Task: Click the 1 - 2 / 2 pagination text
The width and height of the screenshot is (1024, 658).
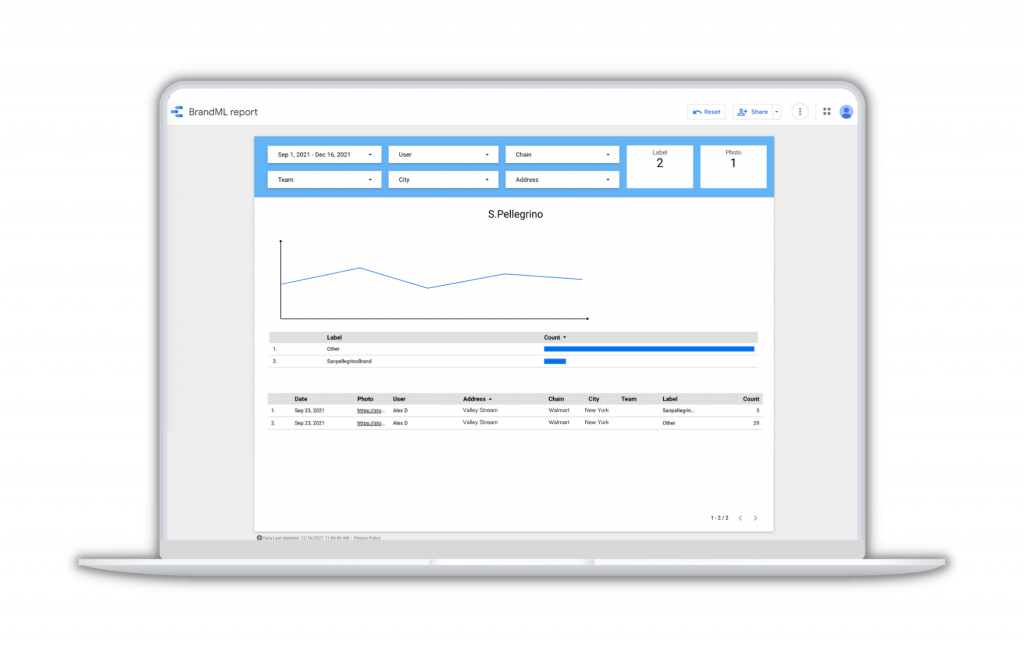Action: pos(719,518)
